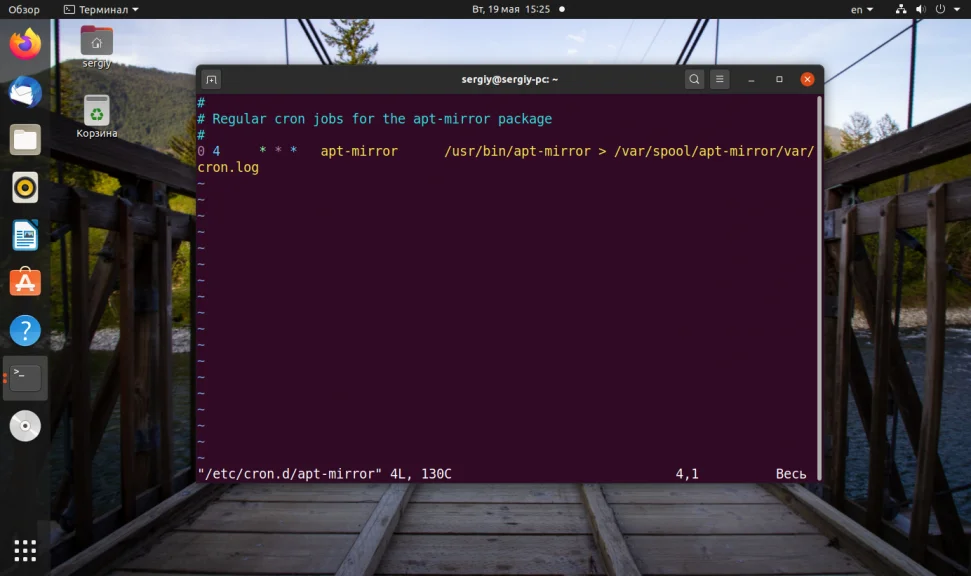Minimize the terminal window
Viewport: 971px width, 576px height.
coord(751,79)
